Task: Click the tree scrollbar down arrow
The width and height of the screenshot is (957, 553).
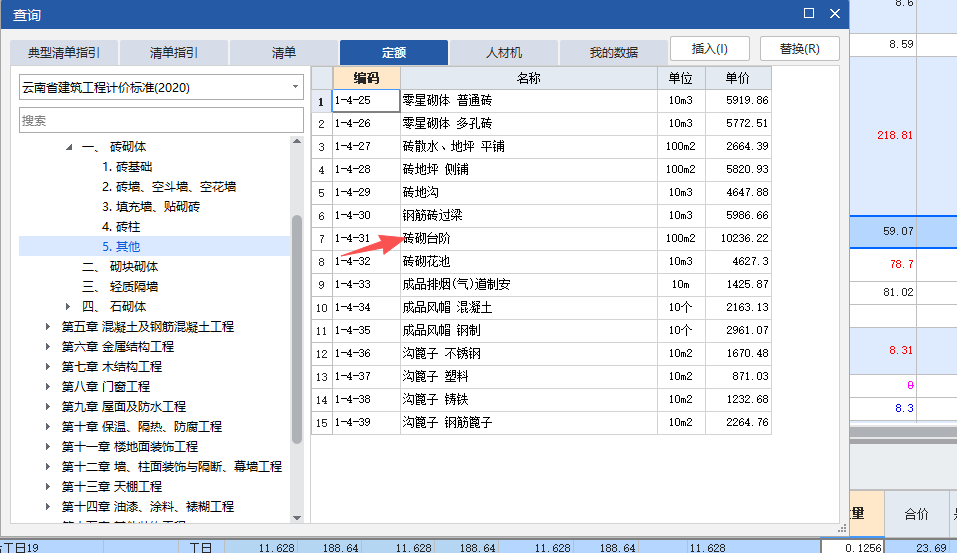Action: pos(297,518)
